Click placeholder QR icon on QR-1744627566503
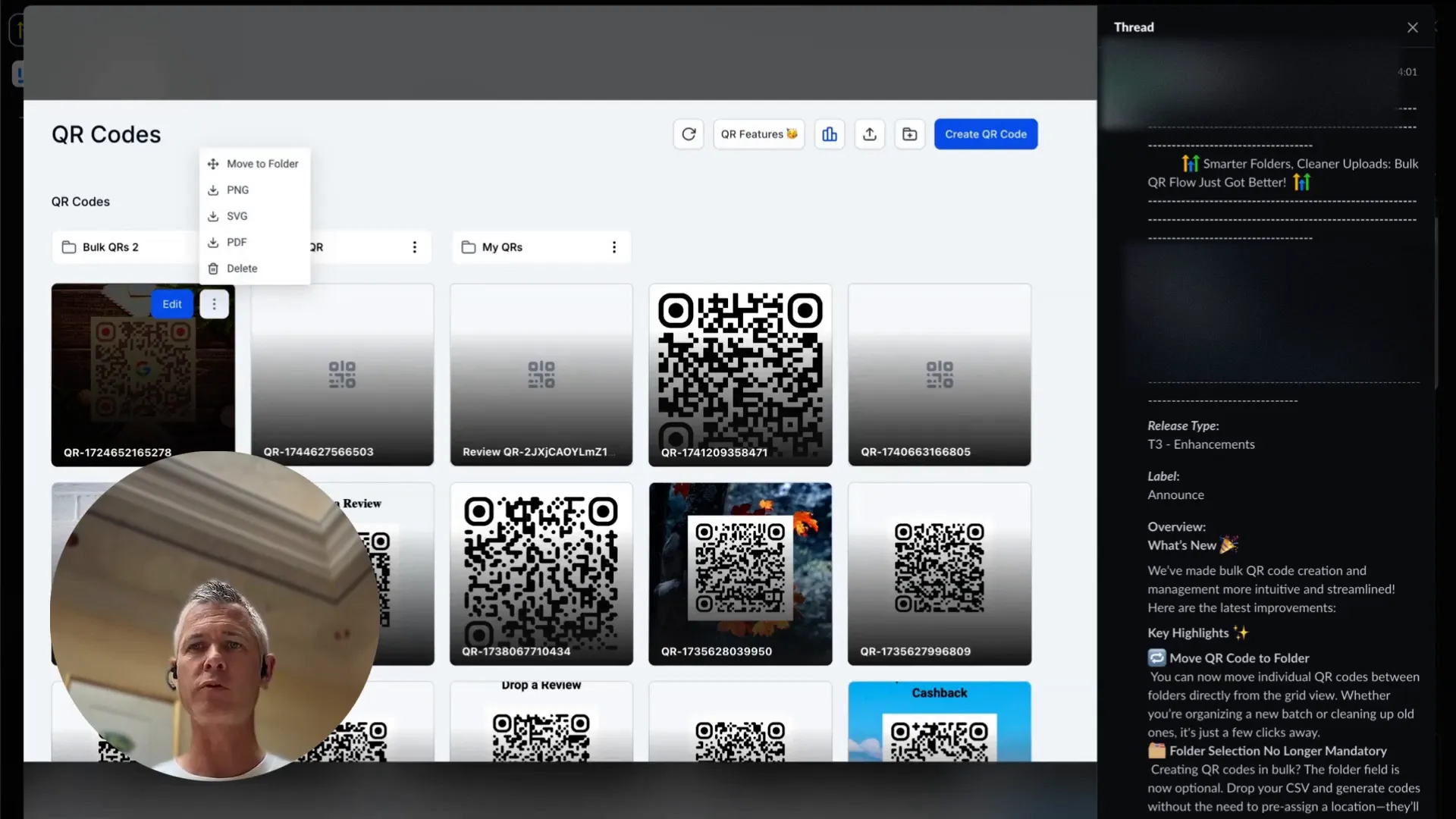The height and width of the screenshot is (819, 1456). 342,375
